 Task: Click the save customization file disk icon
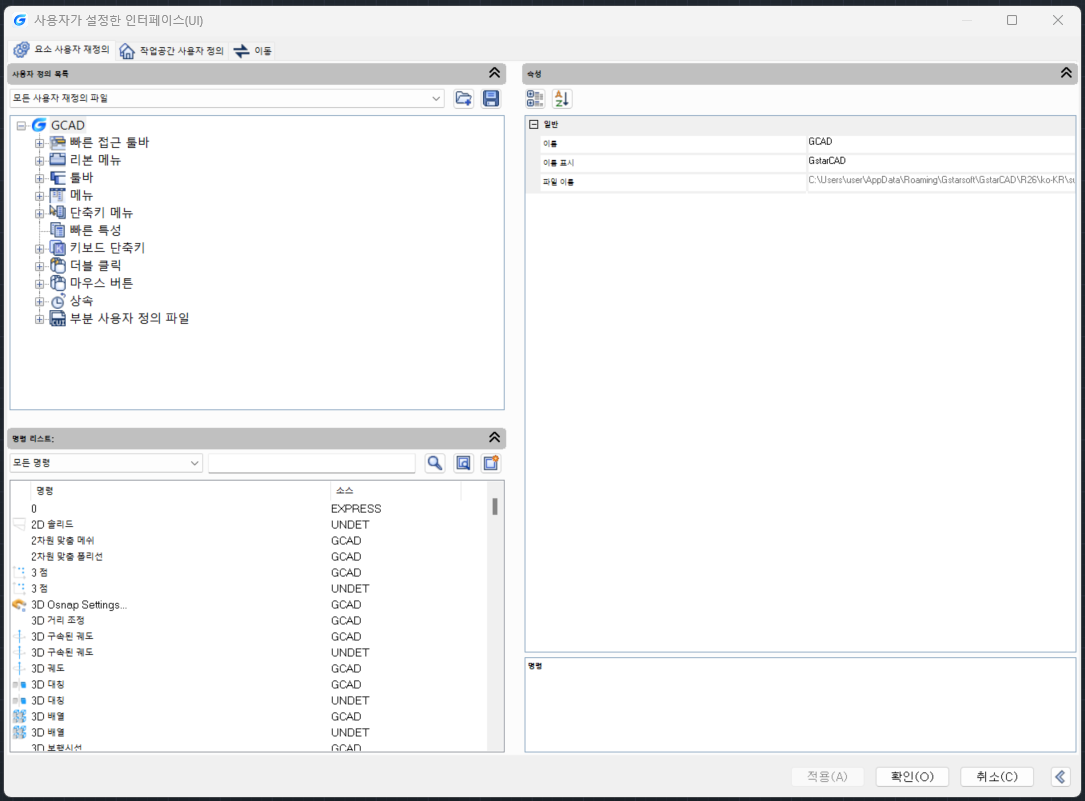click(491, 98)
